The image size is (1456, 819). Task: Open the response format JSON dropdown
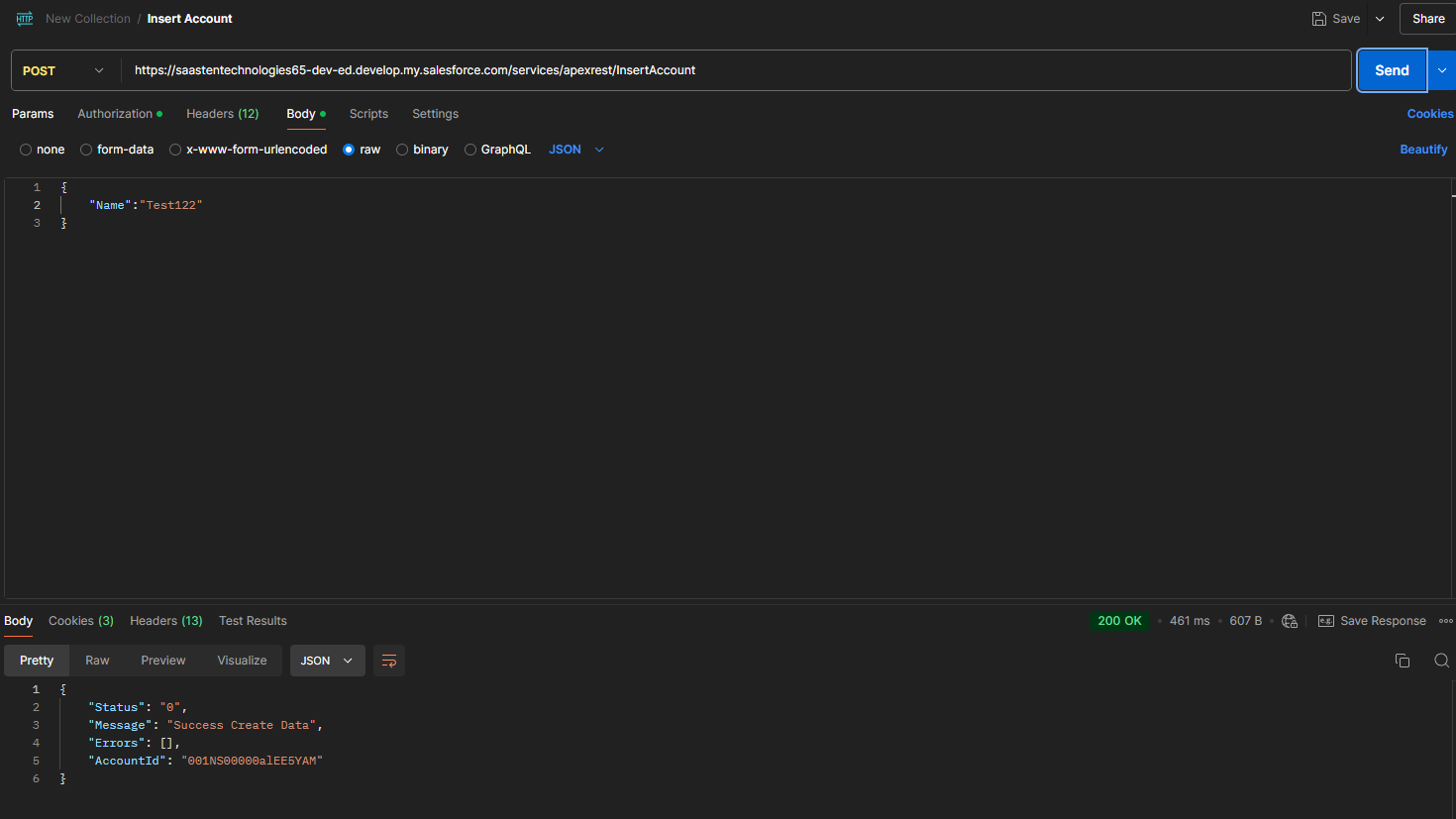(x=327, y=661)
